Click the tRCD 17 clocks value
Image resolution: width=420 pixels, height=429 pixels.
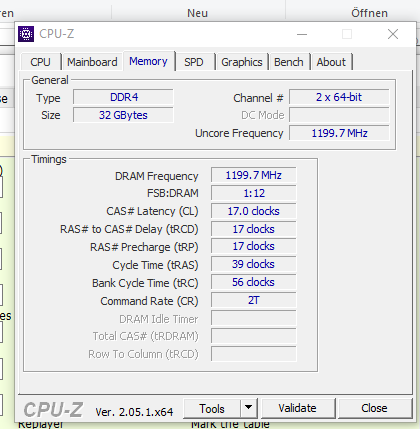[254, 229]
